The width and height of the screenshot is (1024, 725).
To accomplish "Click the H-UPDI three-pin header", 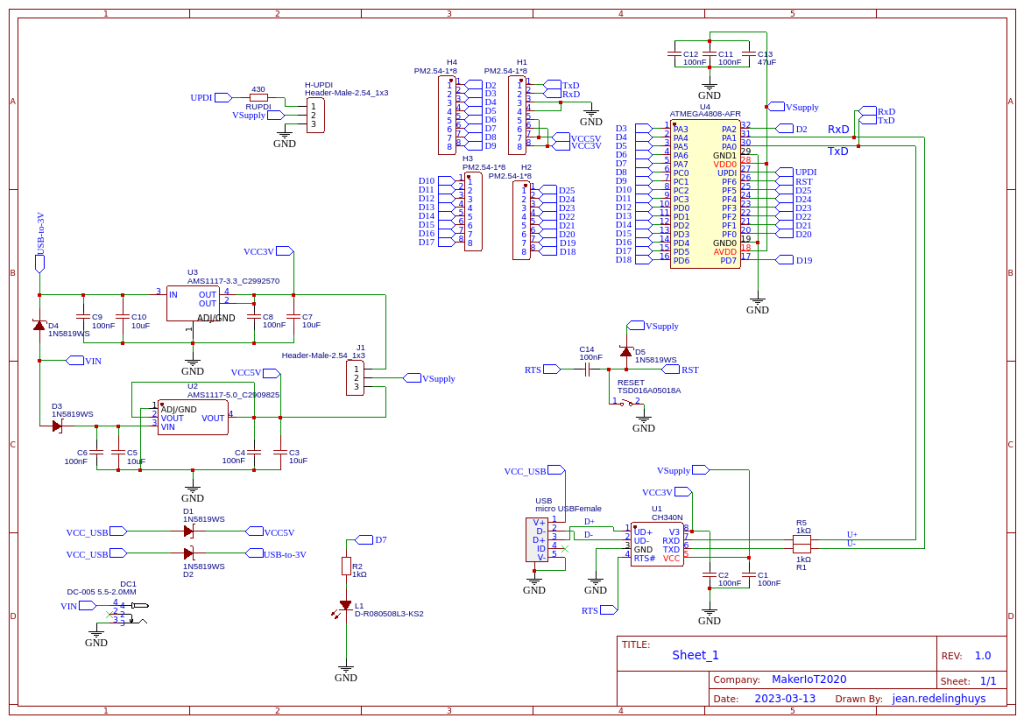I will pos(315,116).
